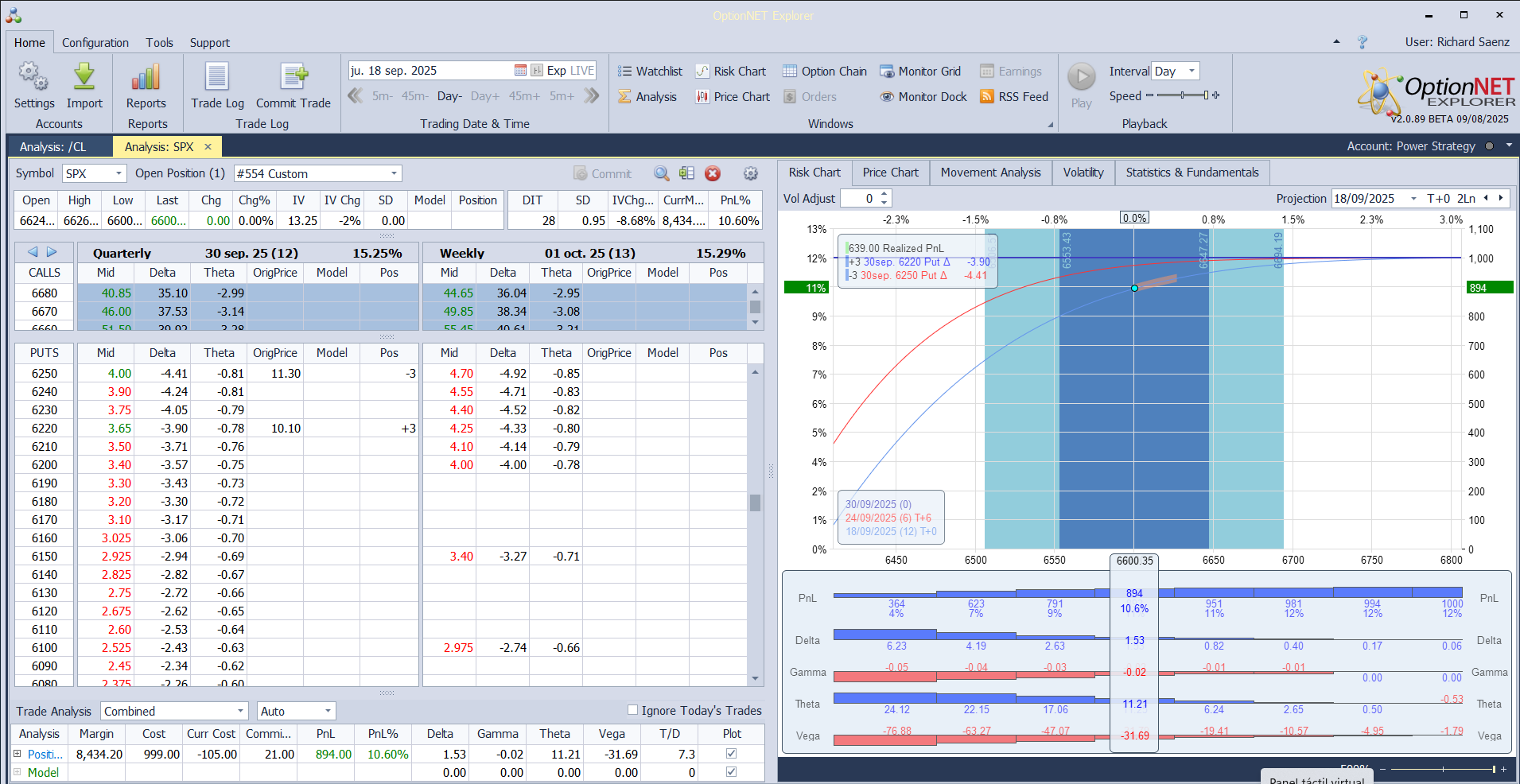This screenshot has height=784, width=1520.
Task: Switch to the Movement Analysis tab
Action: [990, 173]
